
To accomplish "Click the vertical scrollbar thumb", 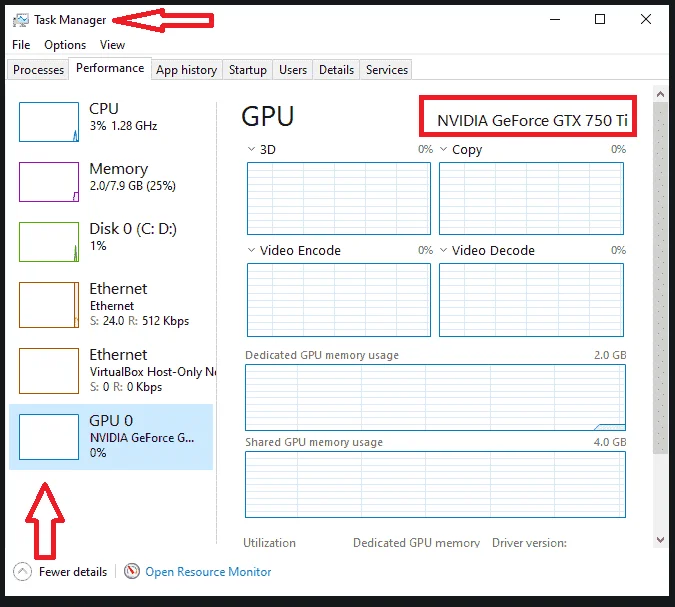I will pyautogui.click(x=660, y=278).
